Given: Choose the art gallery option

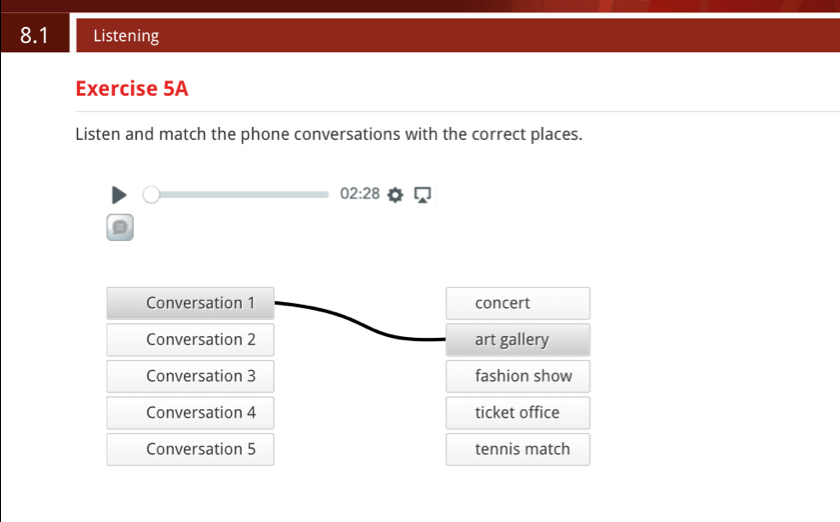Looking at the screenshot, I should pyautogui.click(x=517, y=340).
